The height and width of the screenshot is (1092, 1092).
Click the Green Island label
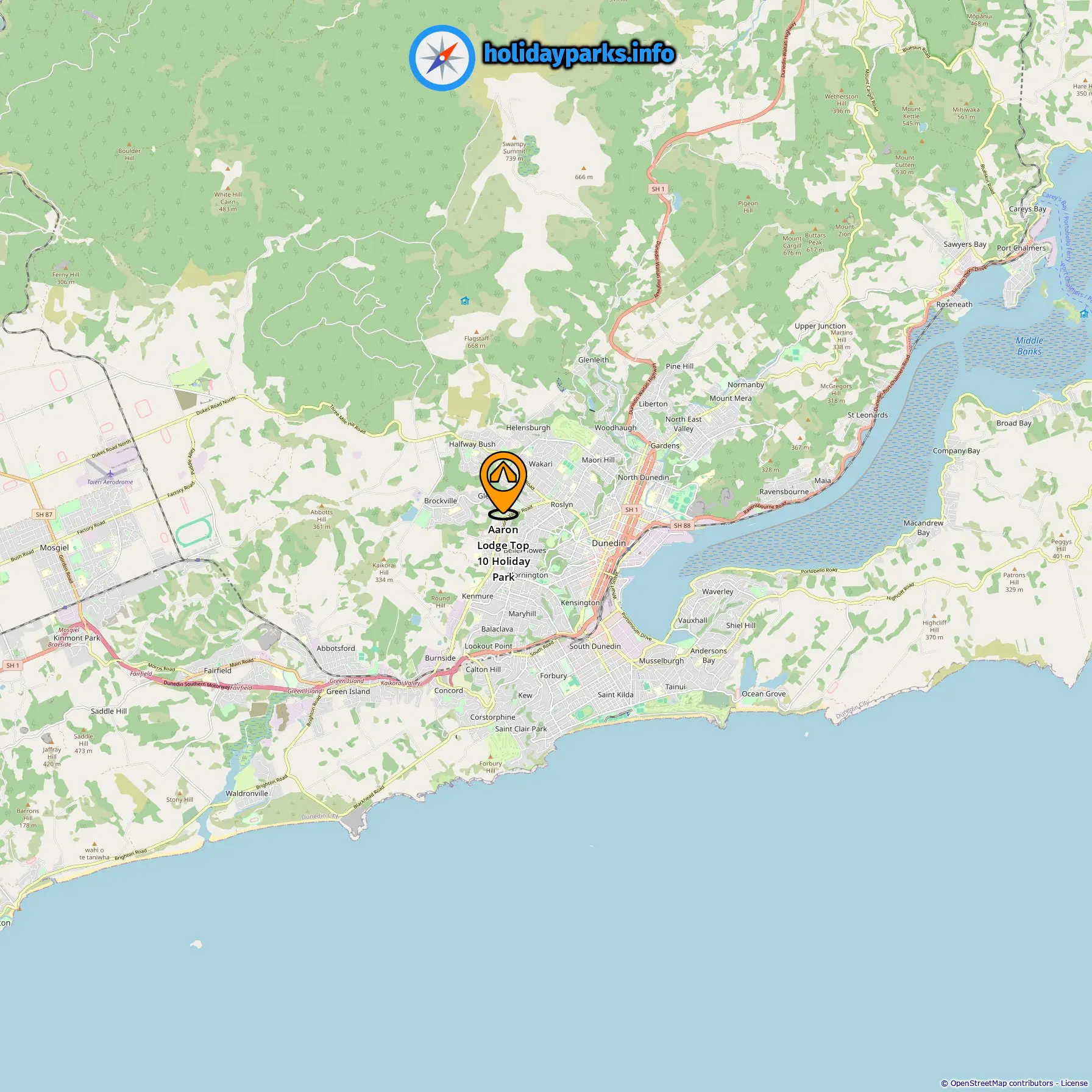coord(348,692)
